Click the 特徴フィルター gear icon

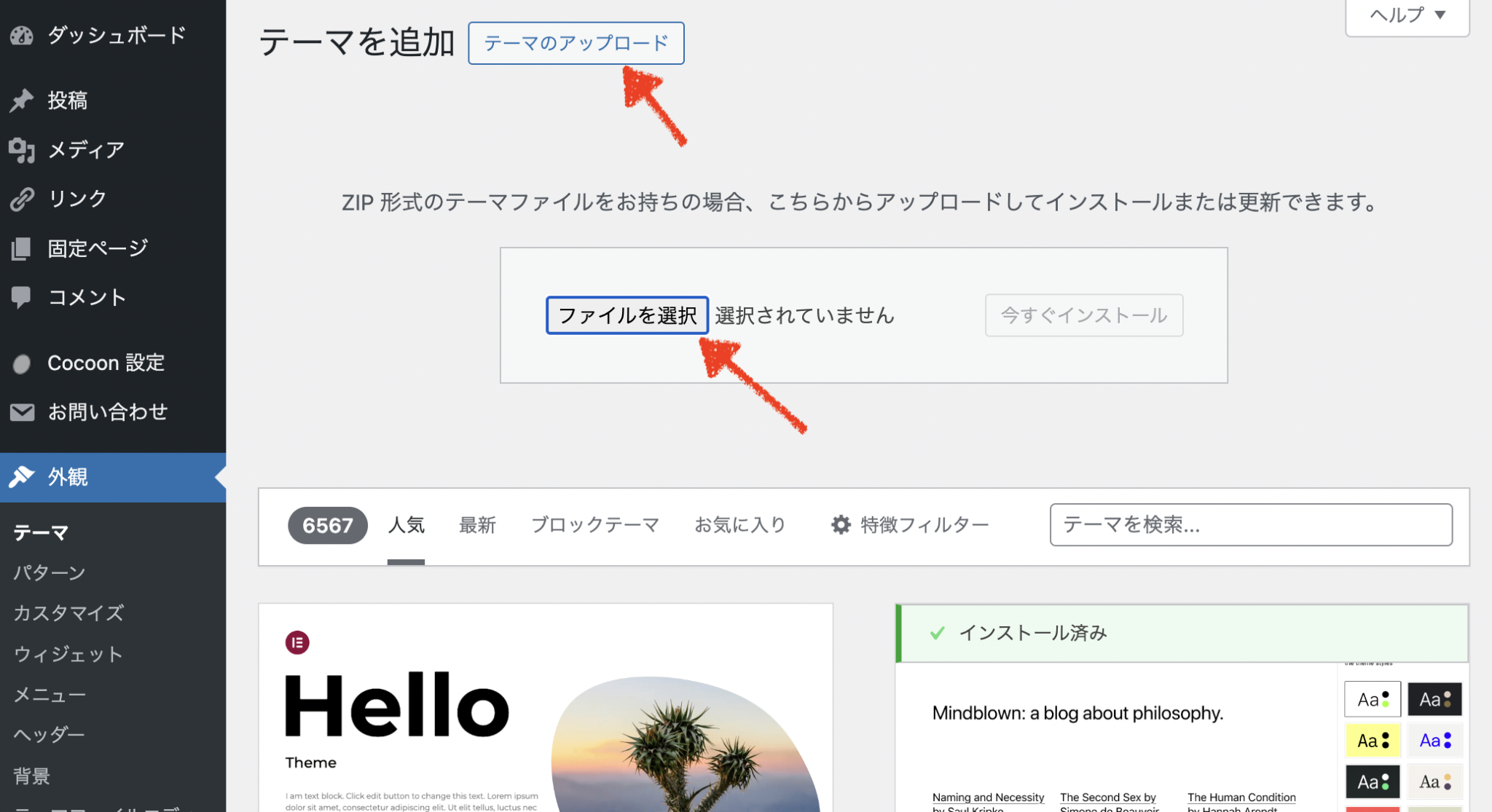pos(839,524)
